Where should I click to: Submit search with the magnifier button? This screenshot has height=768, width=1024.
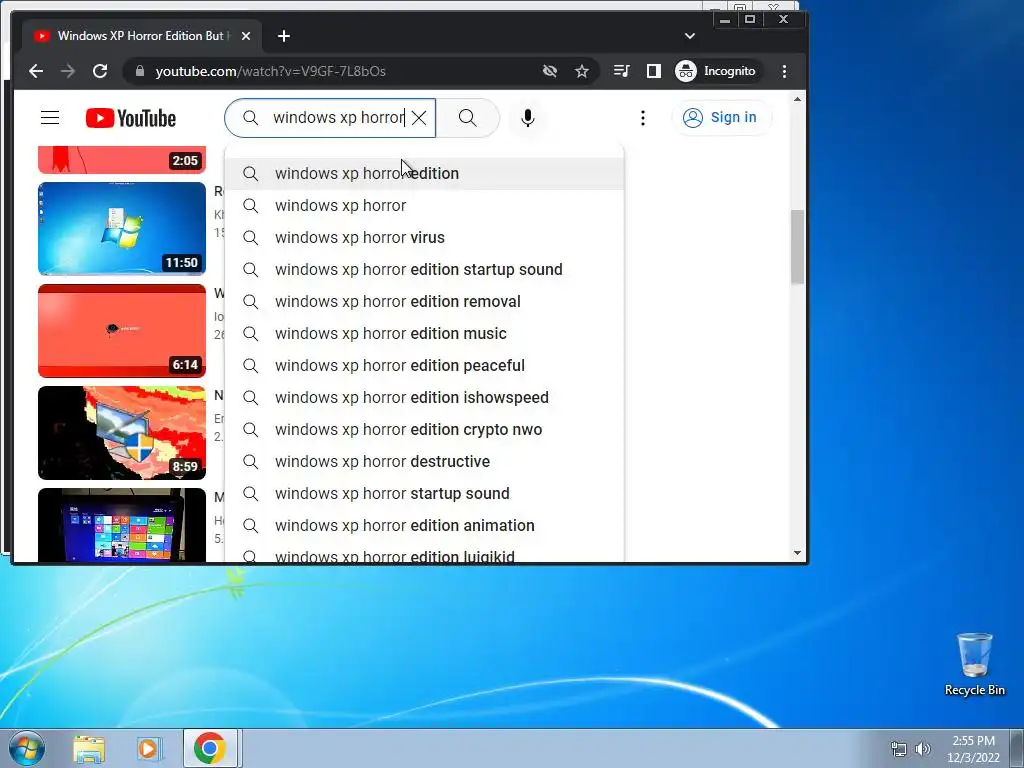coord(468,118)
